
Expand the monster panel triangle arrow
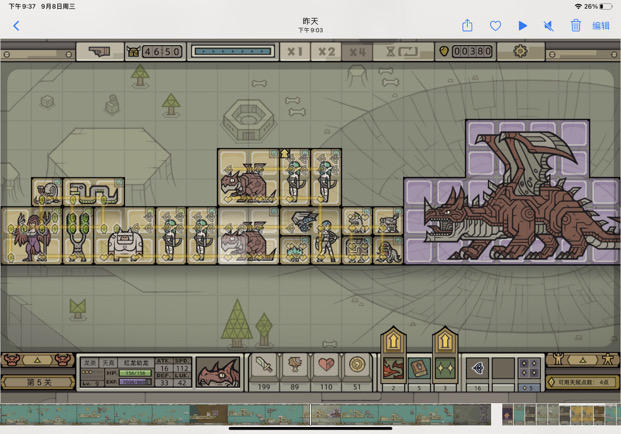pyautogui.click(x=37, y=360)
